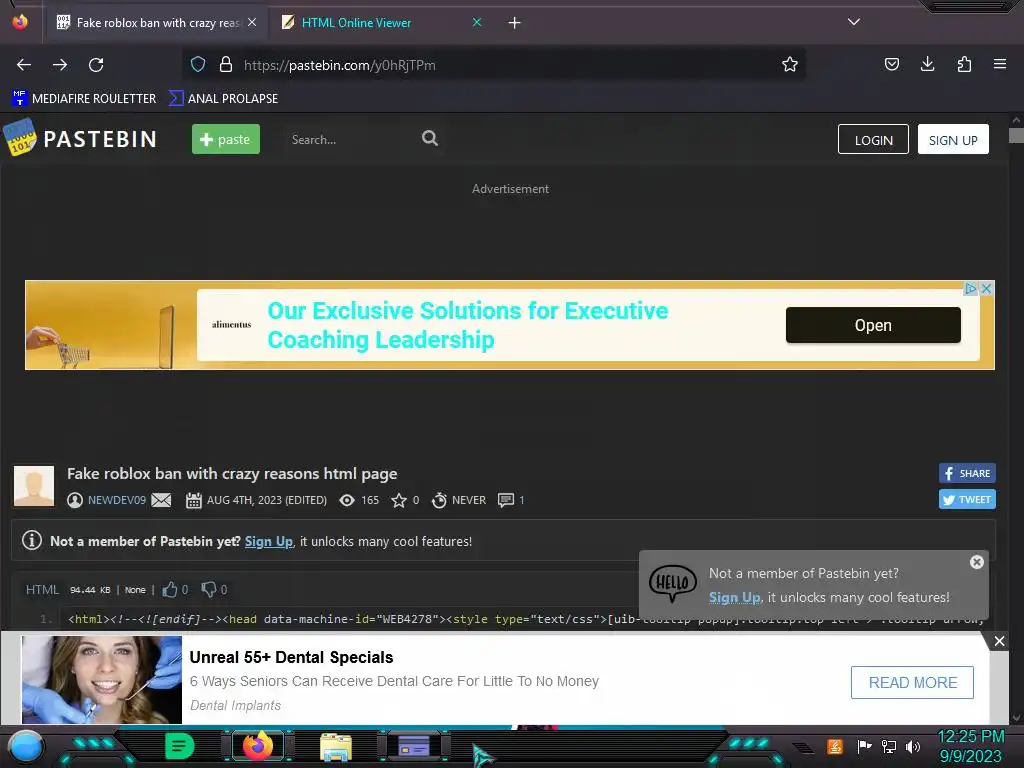
Task: Open the browser downloads panel
Action: click(x=927, y=64)
